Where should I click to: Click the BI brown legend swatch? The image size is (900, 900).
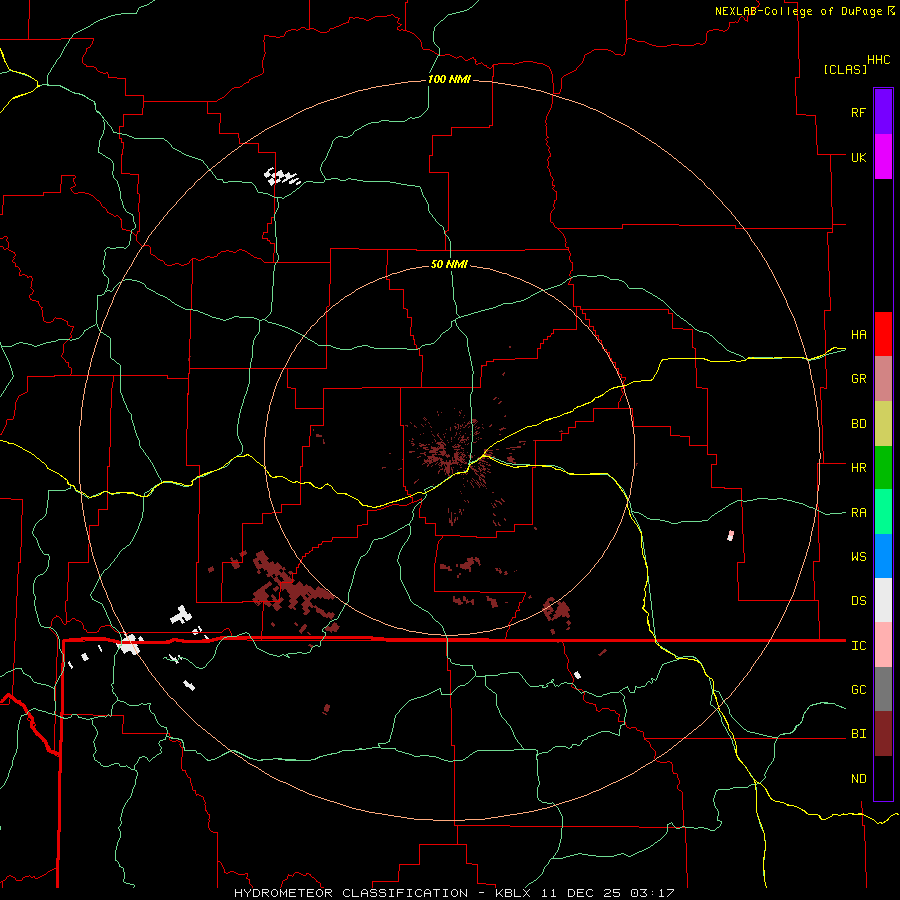click(883, 734)
